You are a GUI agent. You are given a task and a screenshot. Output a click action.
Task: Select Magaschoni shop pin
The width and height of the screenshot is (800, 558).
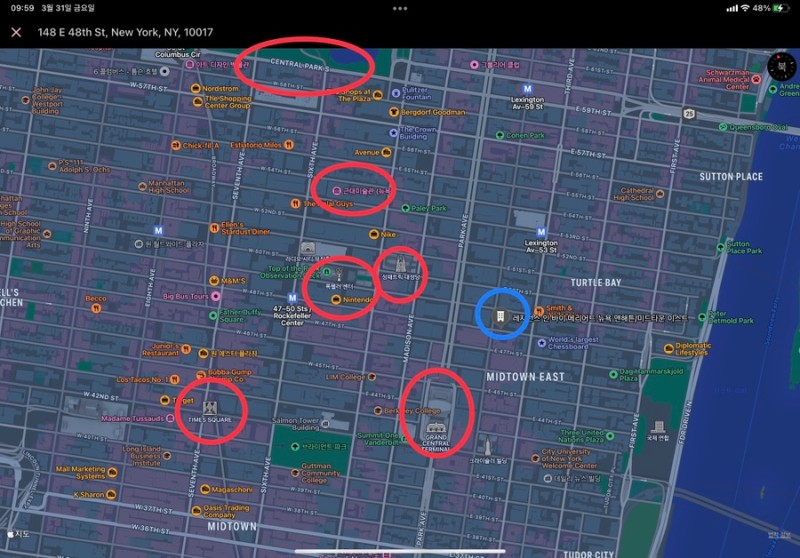(x=205, y=489)
